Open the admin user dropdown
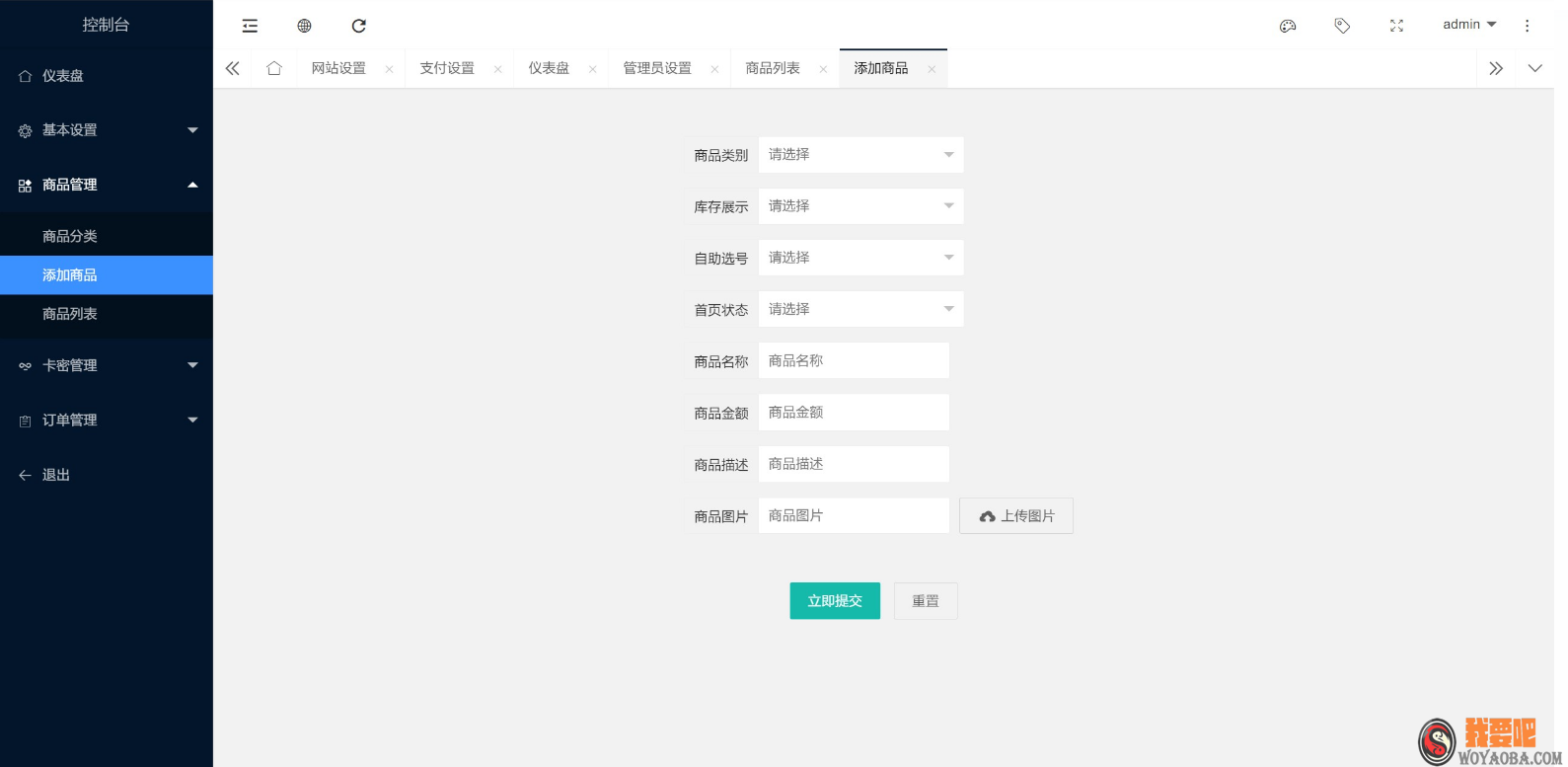Viewport: 1568px width, 767px height. click(x=1469, y=25)
